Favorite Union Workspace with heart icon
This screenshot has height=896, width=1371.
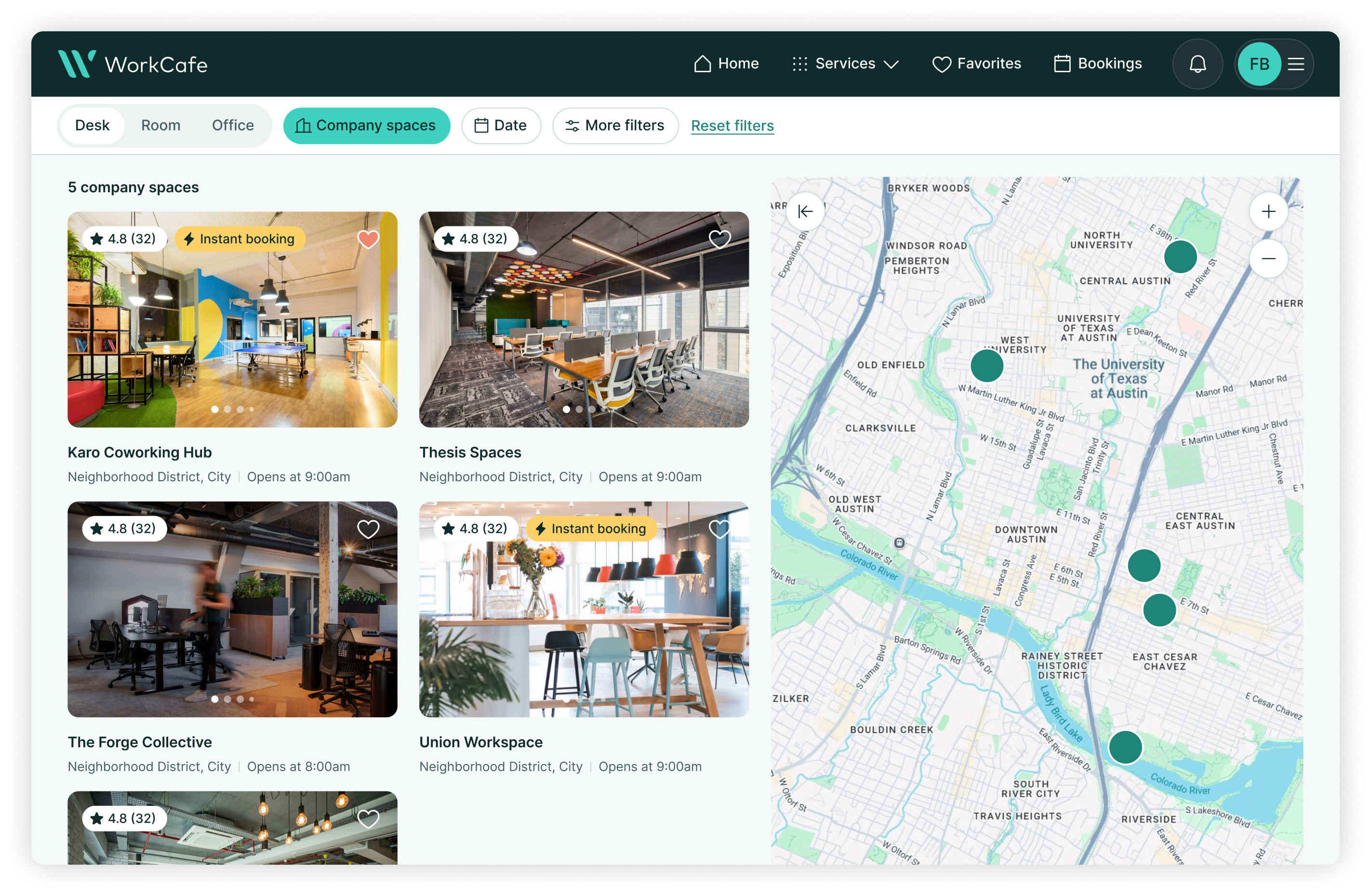coord(719,528)
